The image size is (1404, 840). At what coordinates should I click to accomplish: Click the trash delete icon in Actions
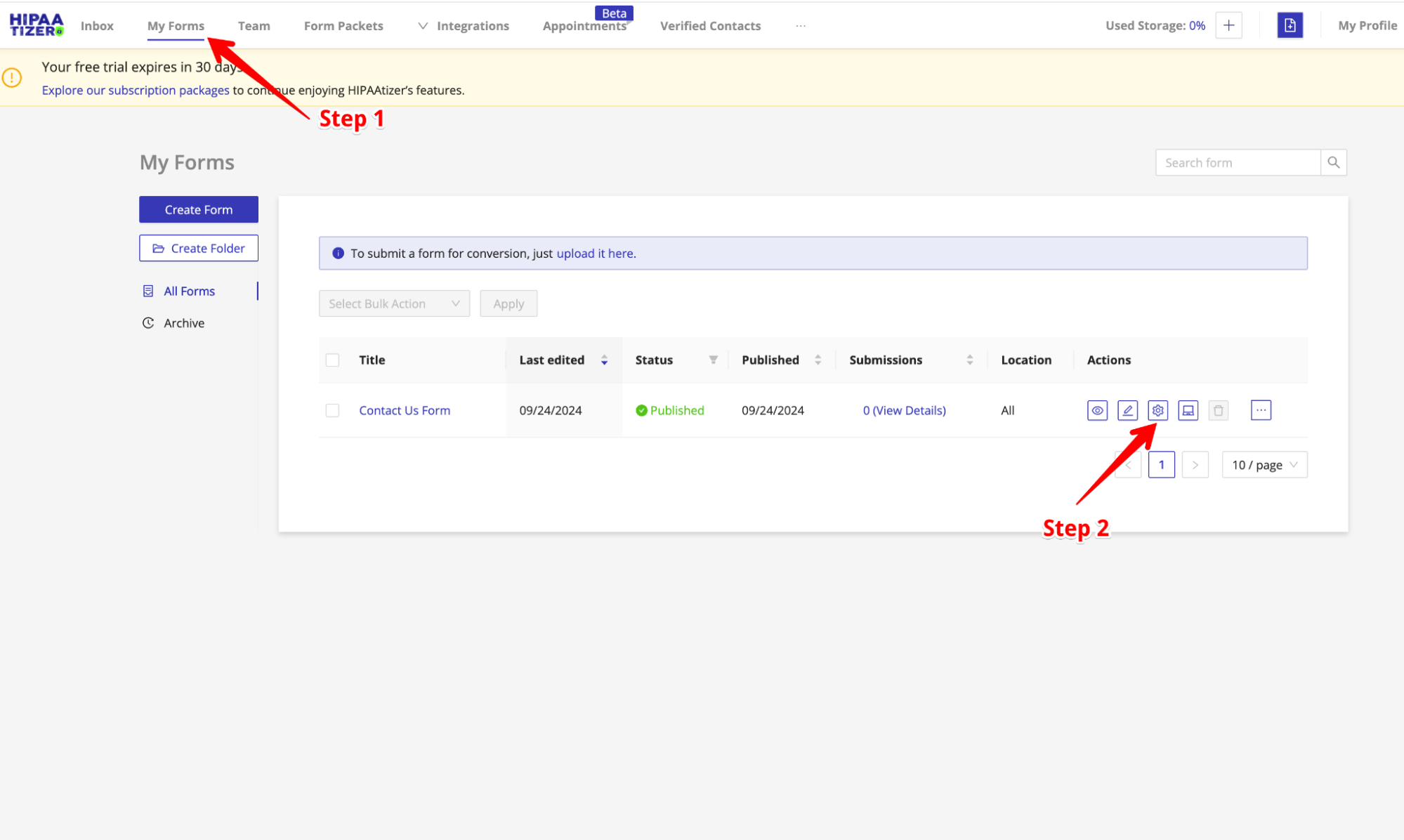[x=1219, y=410]
